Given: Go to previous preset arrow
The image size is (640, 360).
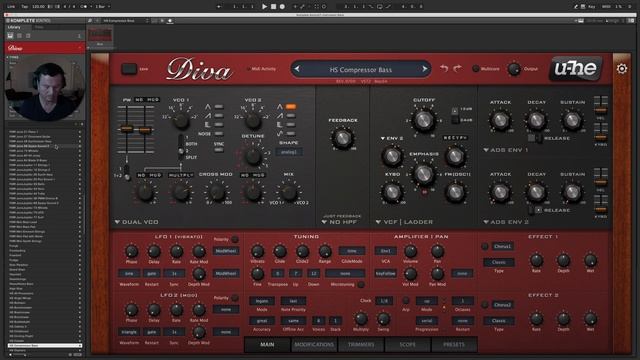Looking at the screenshot, I should coord(297,69).
